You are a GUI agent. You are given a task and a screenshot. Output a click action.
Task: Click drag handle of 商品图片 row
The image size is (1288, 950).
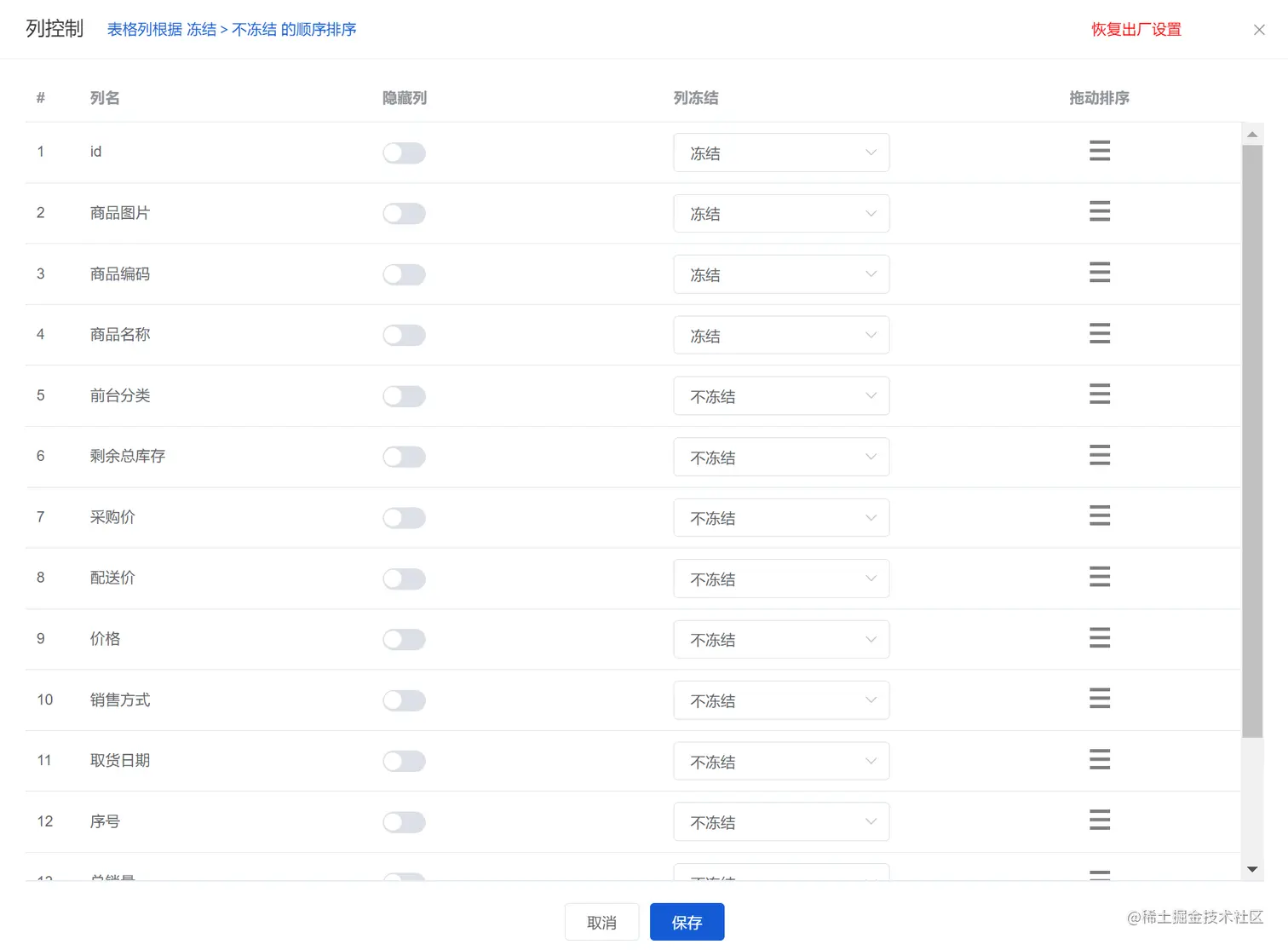pyautogui.click(x=1100, y=211)
